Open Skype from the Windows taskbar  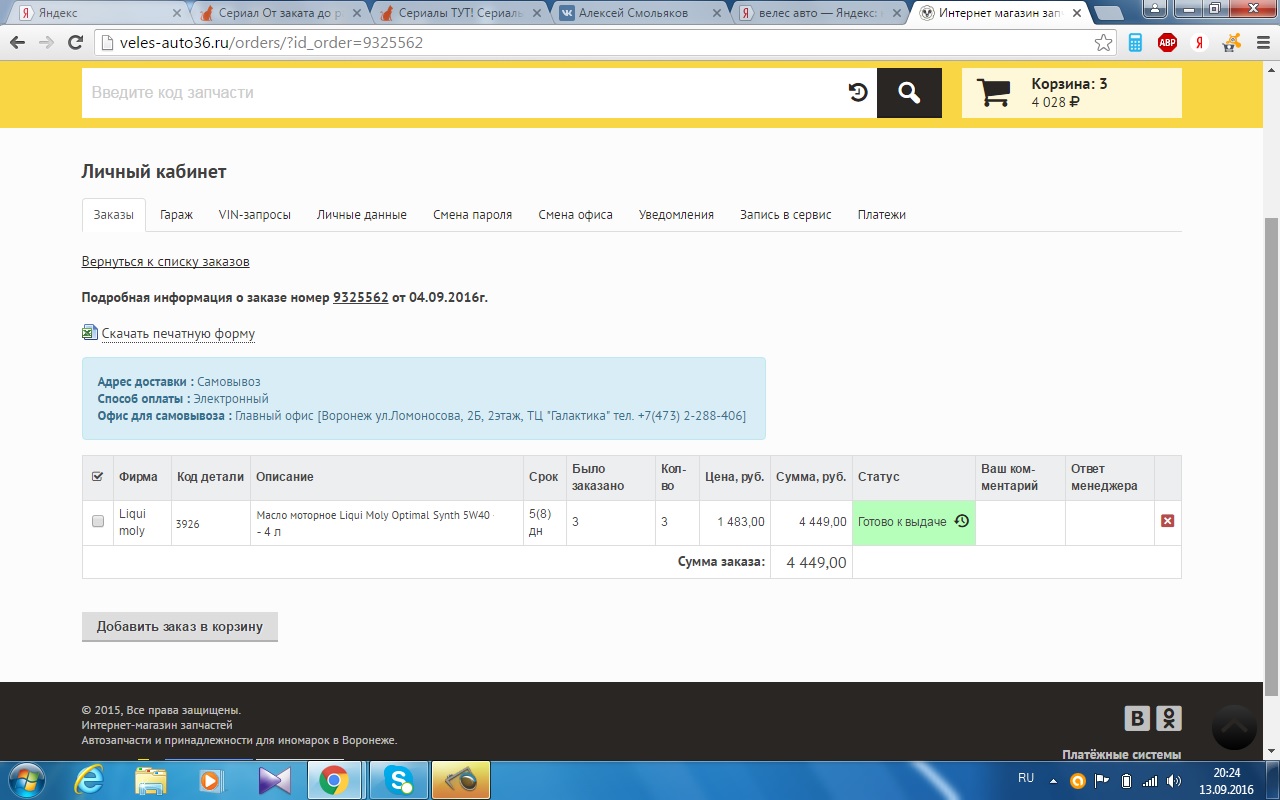coord(397,780)
